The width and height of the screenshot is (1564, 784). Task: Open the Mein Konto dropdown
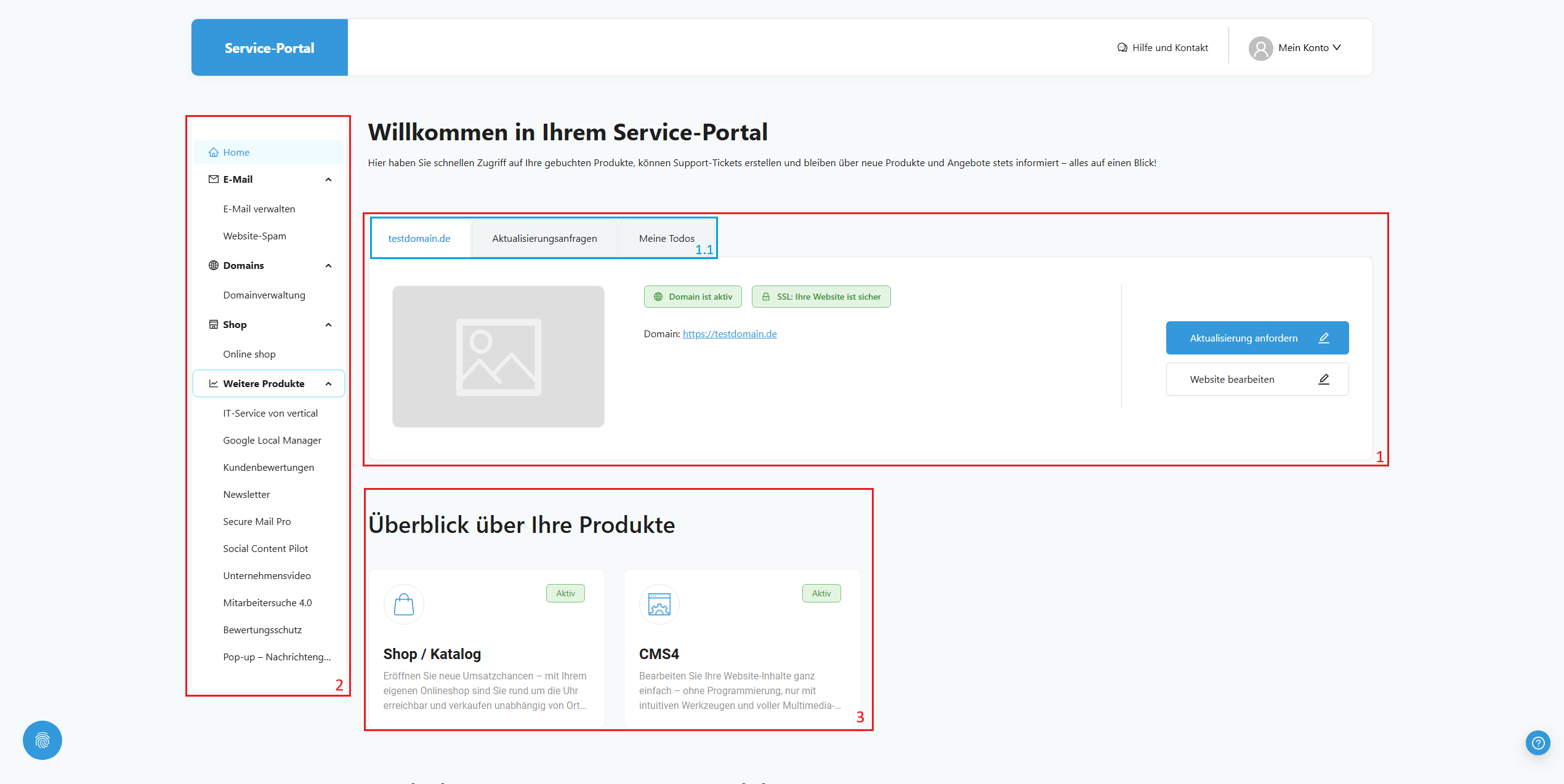coord(1309,47)
